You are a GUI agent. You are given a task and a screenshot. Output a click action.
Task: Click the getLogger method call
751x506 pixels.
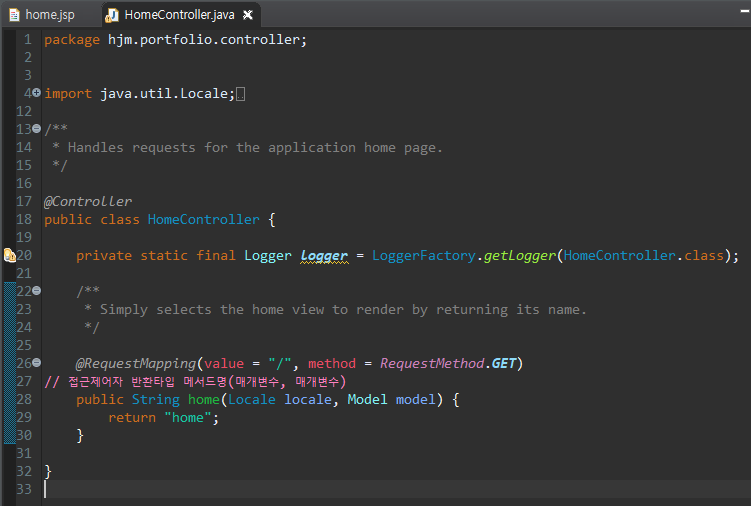(x=520, y=256)
